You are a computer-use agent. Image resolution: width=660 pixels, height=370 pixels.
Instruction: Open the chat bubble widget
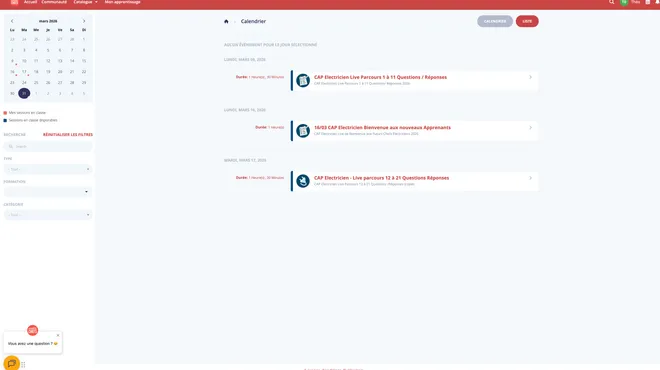click(x=12, y=363)
